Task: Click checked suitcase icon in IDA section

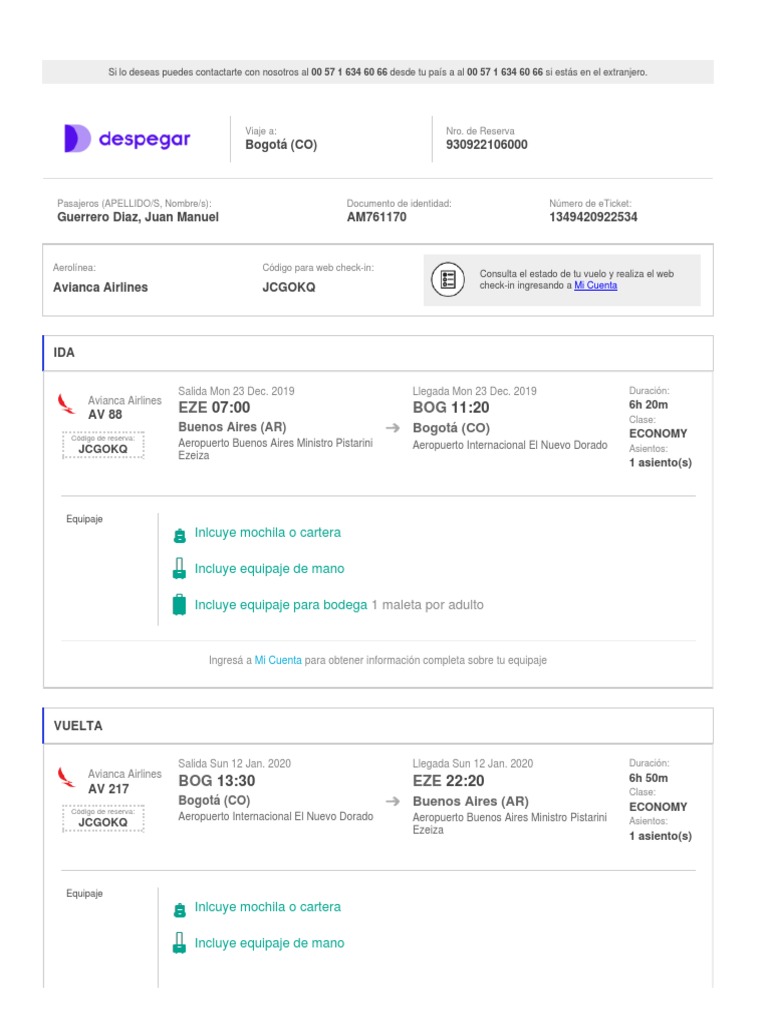Action: (x=180, y=605)
